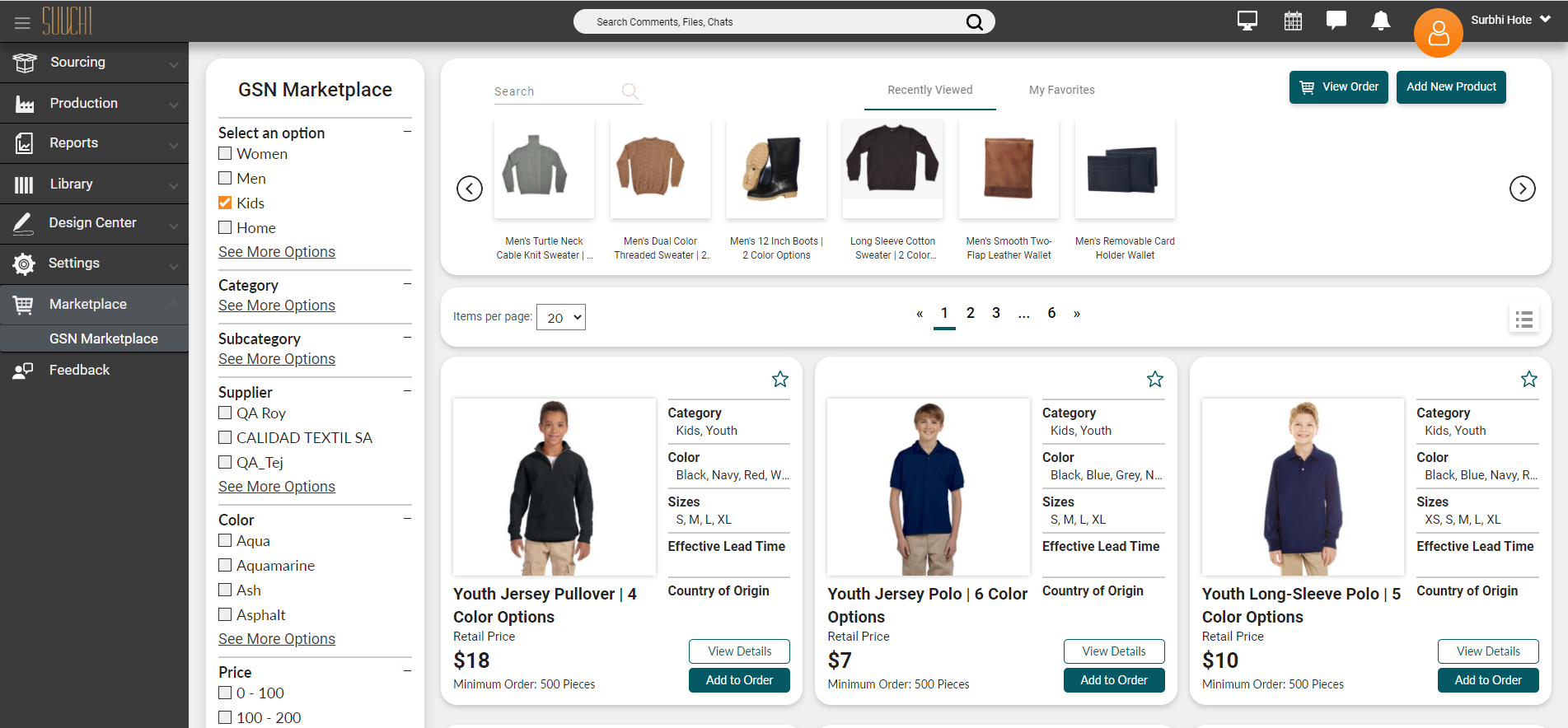Collapse the Category filter section
This screenshot has height=728, width=1568.
[x=407, y=284]
